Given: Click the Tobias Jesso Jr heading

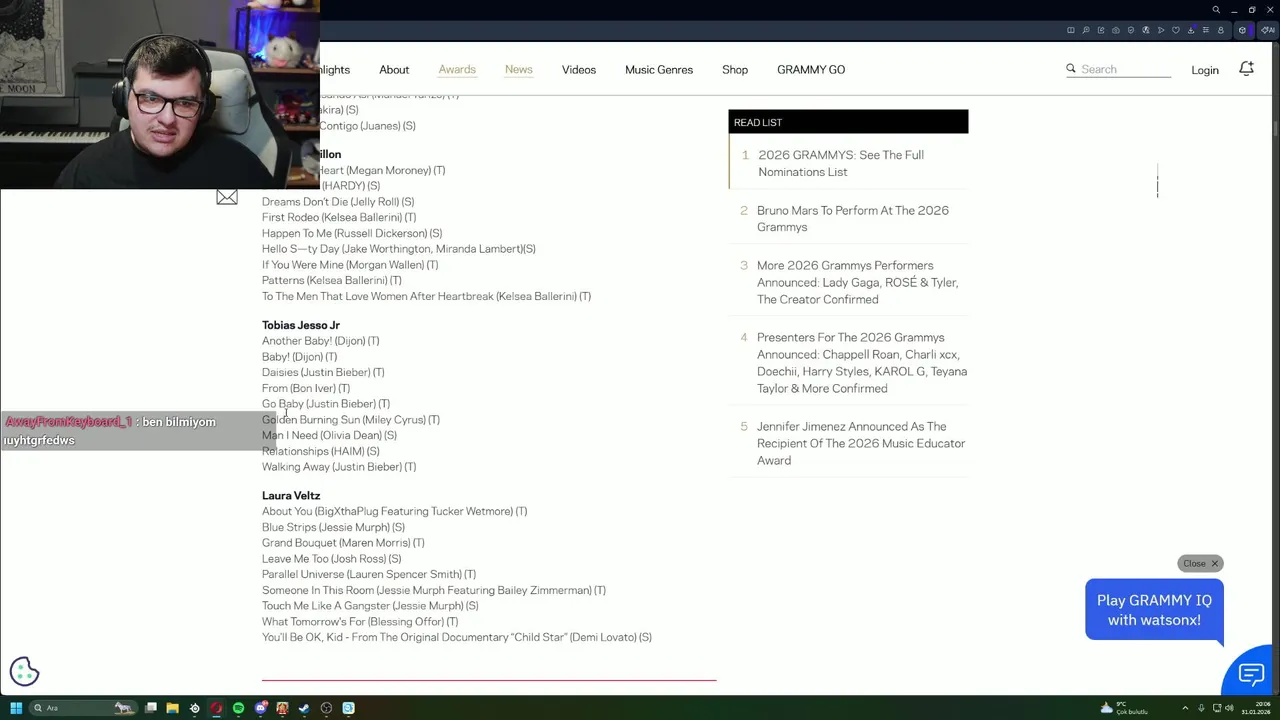Looking at the screenshot, I should click(301, 325).
